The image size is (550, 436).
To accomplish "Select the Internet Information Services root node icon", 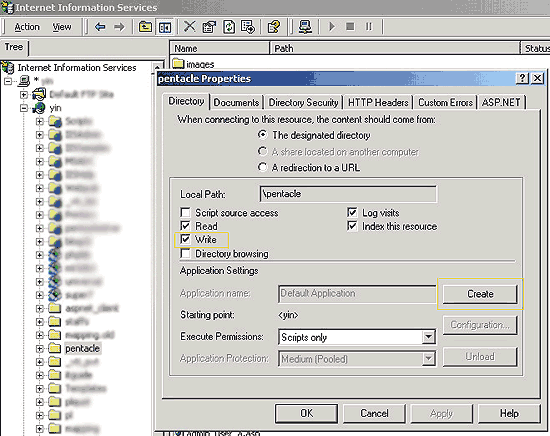I will click(8, 67).
